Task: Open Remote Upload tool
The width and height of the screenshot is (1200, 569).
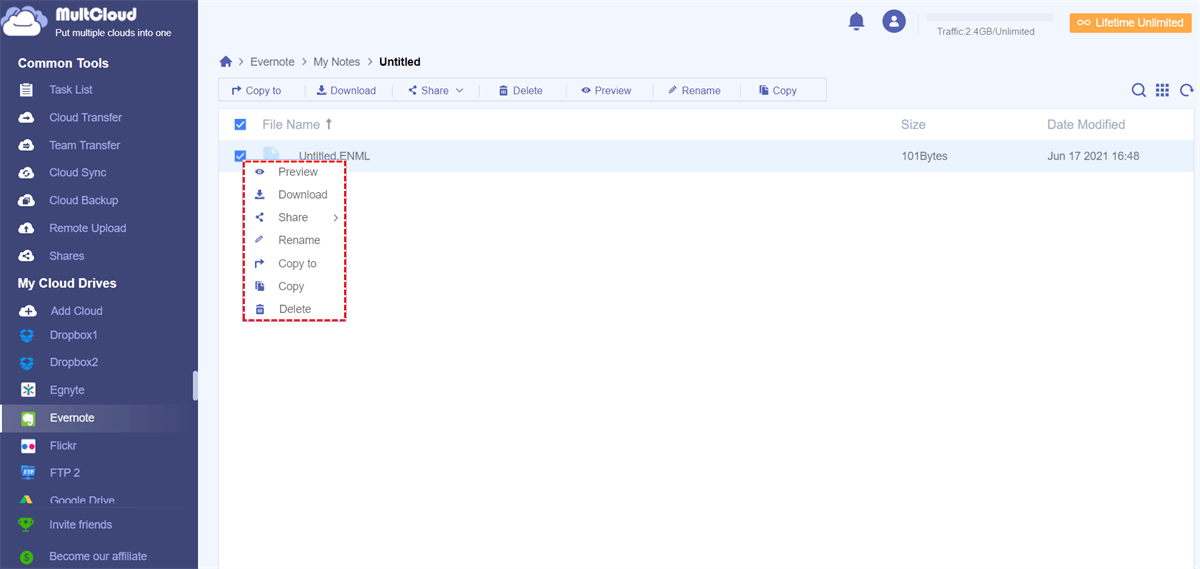Action: point(87,228)
